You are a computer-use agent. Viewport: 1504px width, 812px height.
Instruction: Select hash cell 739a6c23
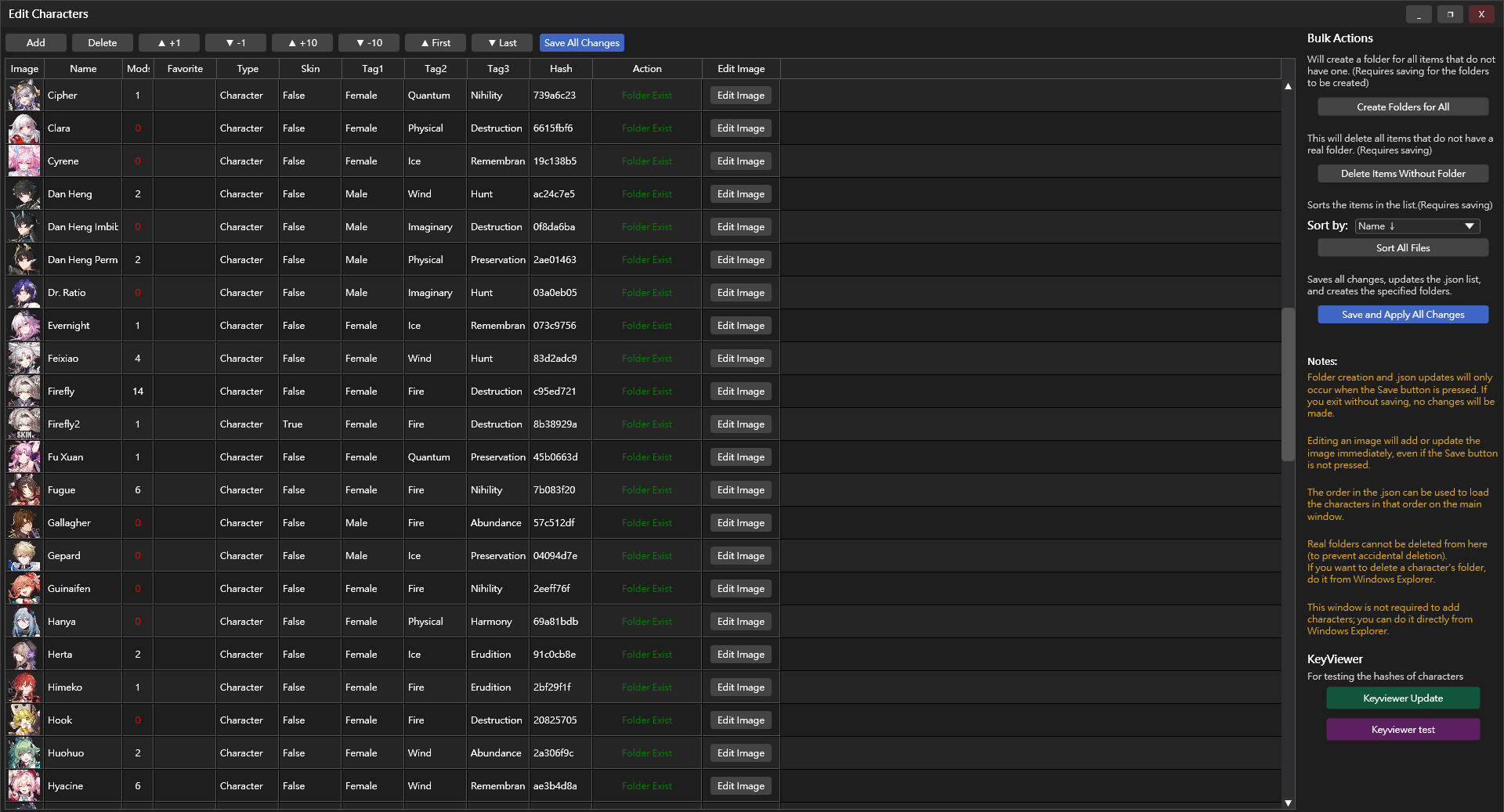pyautogui.click(x=561, y=96)
